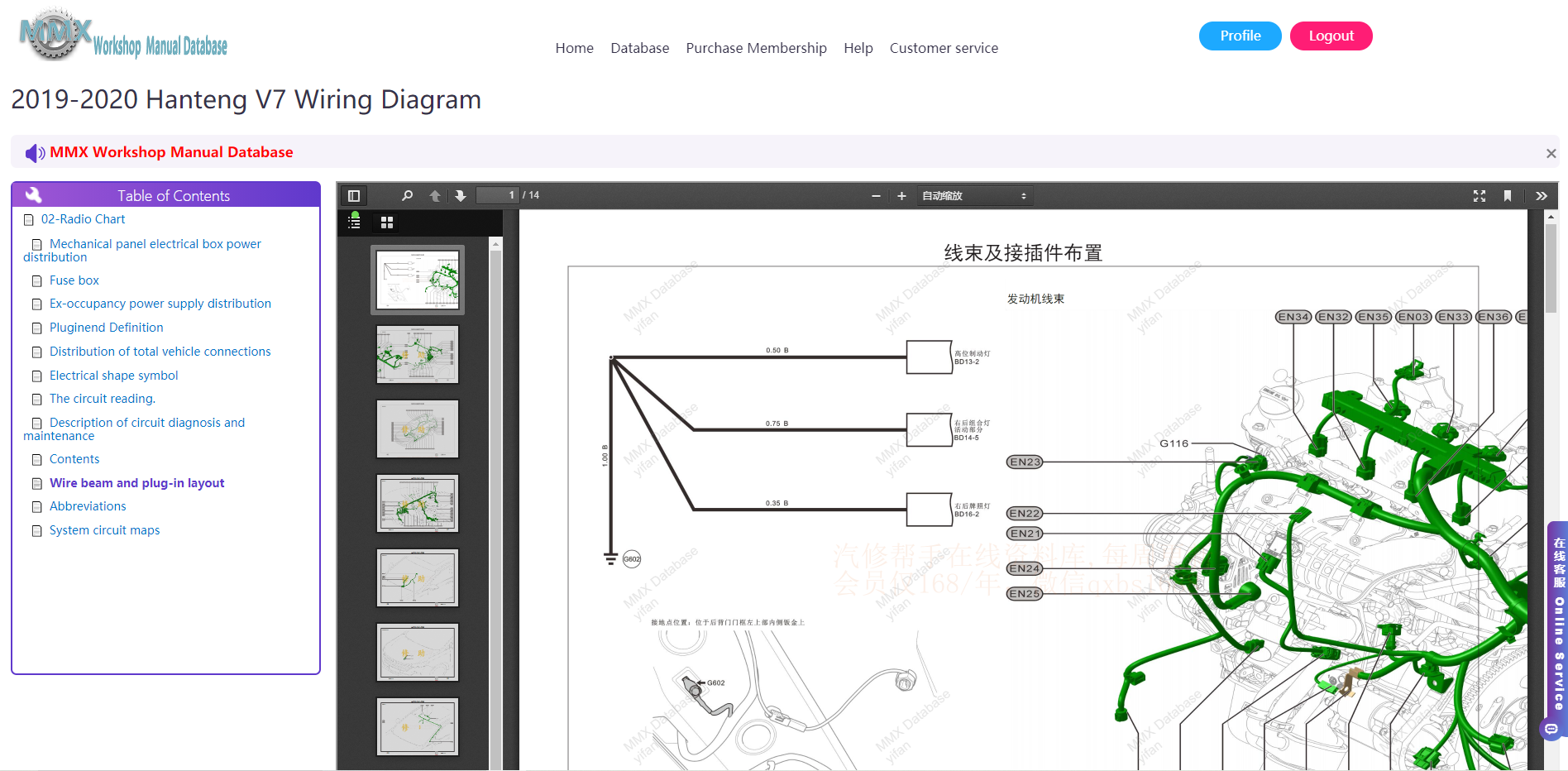Image resolution: width=1568 pixels, height=771 pixels.
Task: Go to next page arrow
Action: (x=461, y=196)
